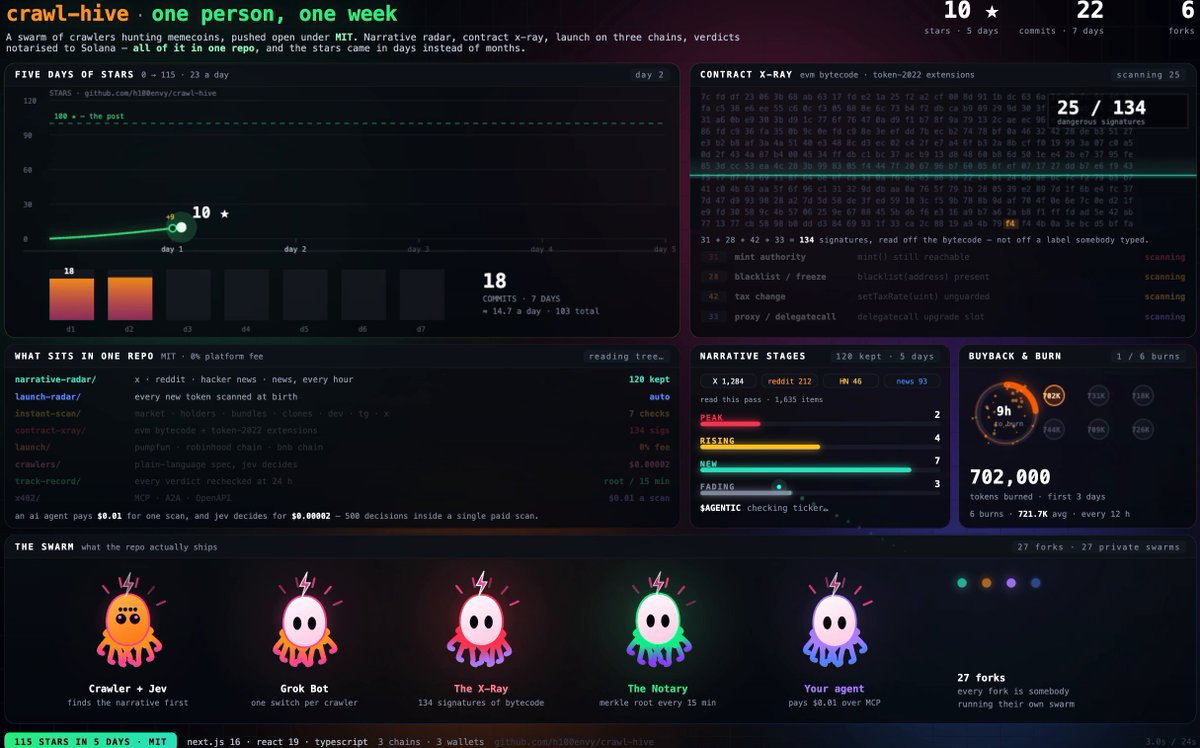The image size is (1200, 748).
Task: Select the HN 46 source chip
Action: 850,380
